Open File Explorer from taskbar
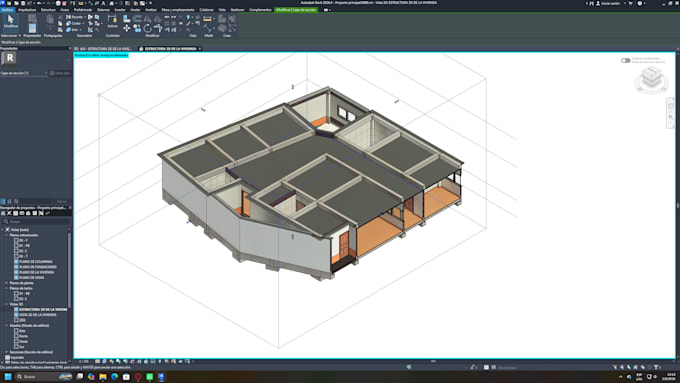 103,376
